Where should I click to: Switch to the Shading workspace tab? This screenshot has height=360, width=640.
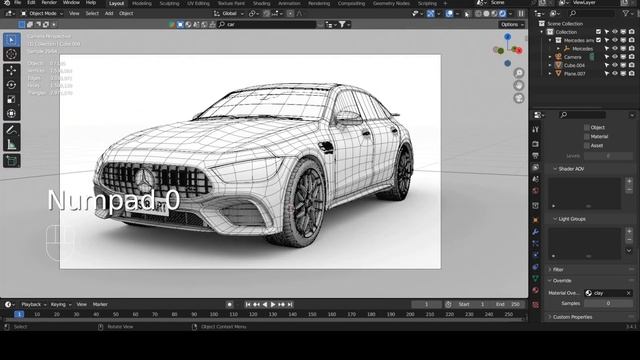coord(261,3)
